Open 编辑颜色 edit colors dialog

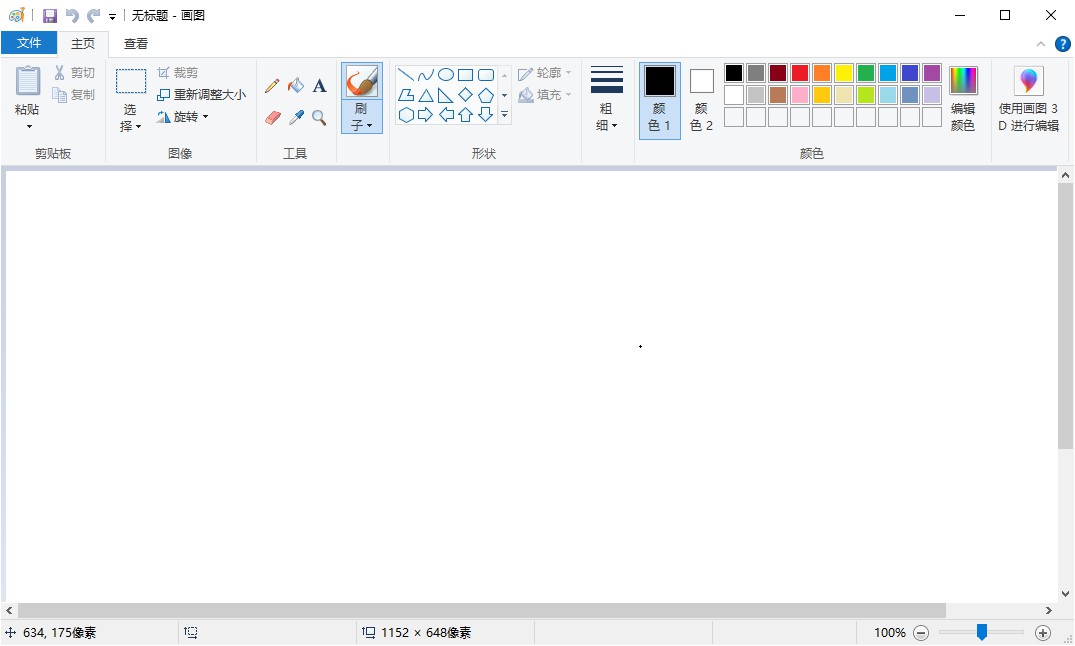click(x=963, y=100)
